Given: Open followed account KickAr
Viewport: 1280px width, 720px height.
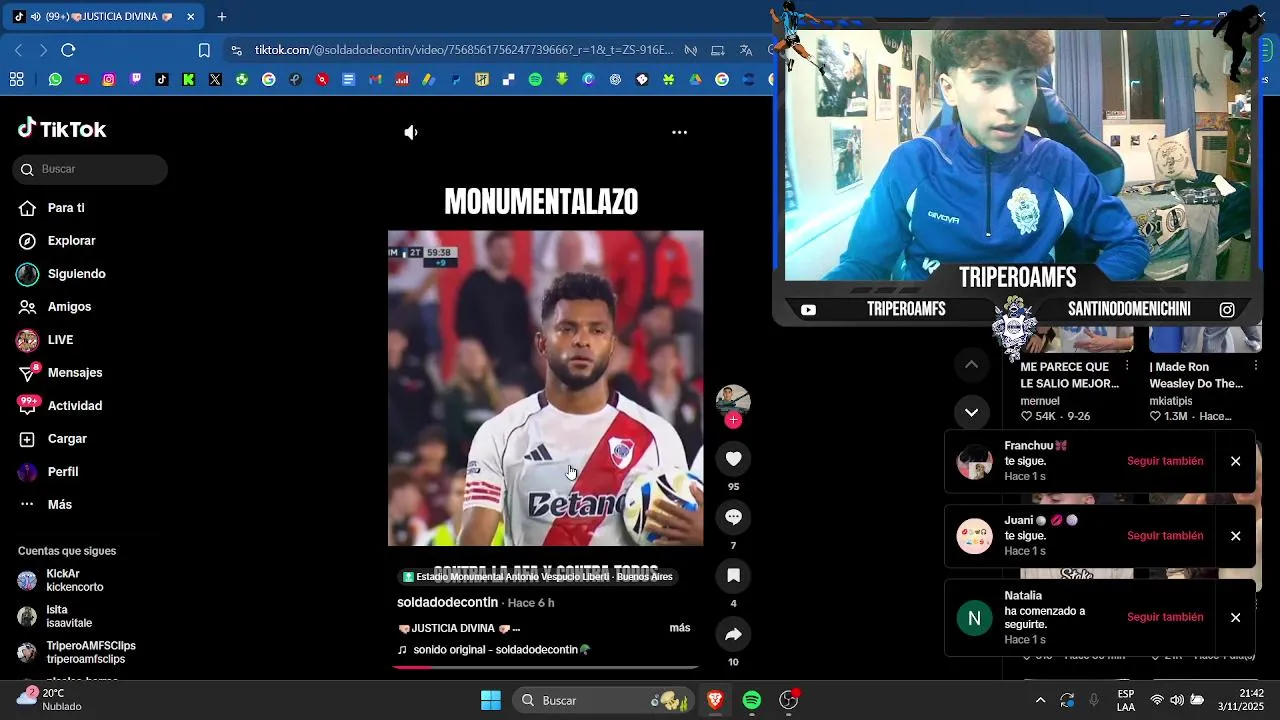Looking at the screenshot, I should [75, 581].
